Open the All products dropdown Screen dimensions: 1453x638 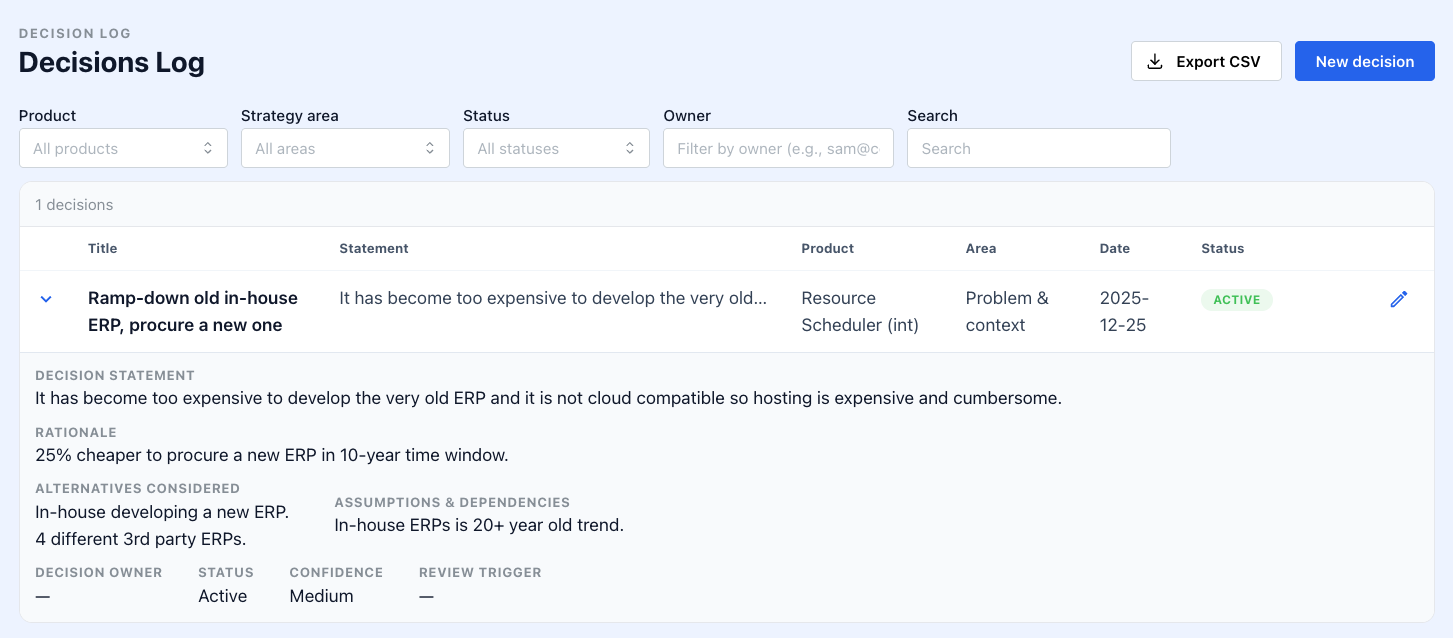(x=123, y=147)
